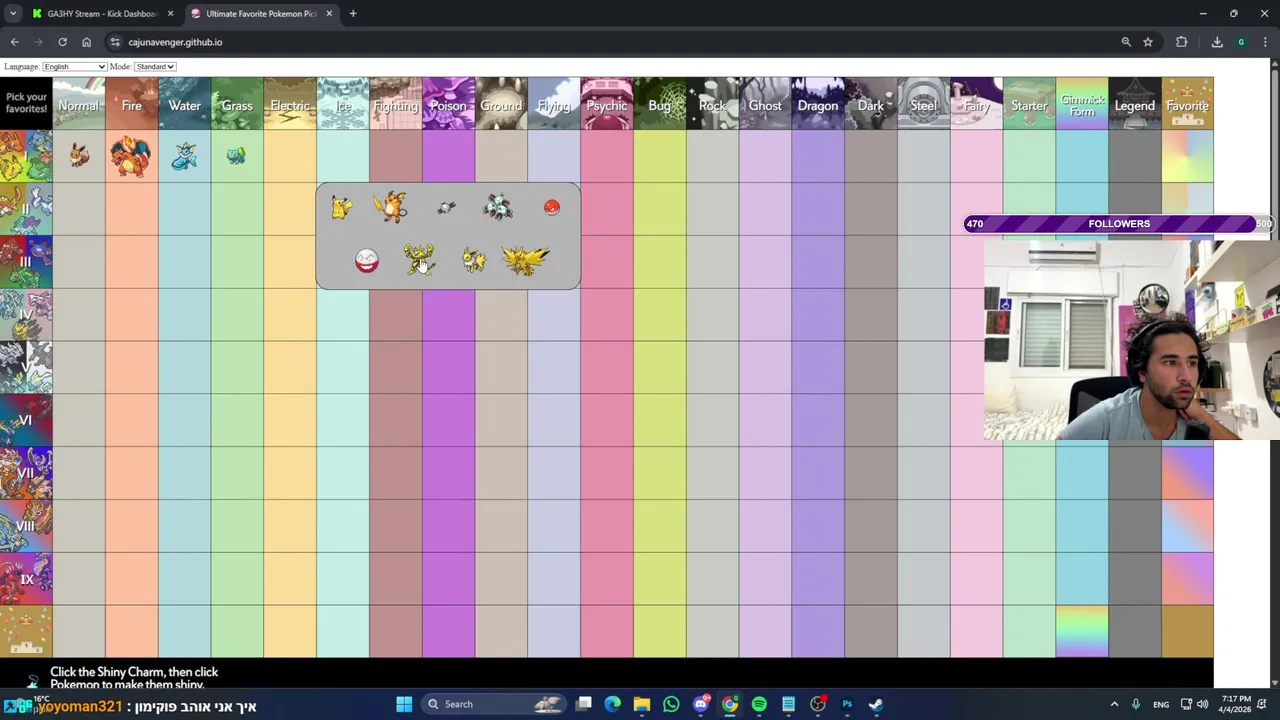This screenshot has height=720, width=1280.
Task: Click the Ghost type header
Action: 765,104
